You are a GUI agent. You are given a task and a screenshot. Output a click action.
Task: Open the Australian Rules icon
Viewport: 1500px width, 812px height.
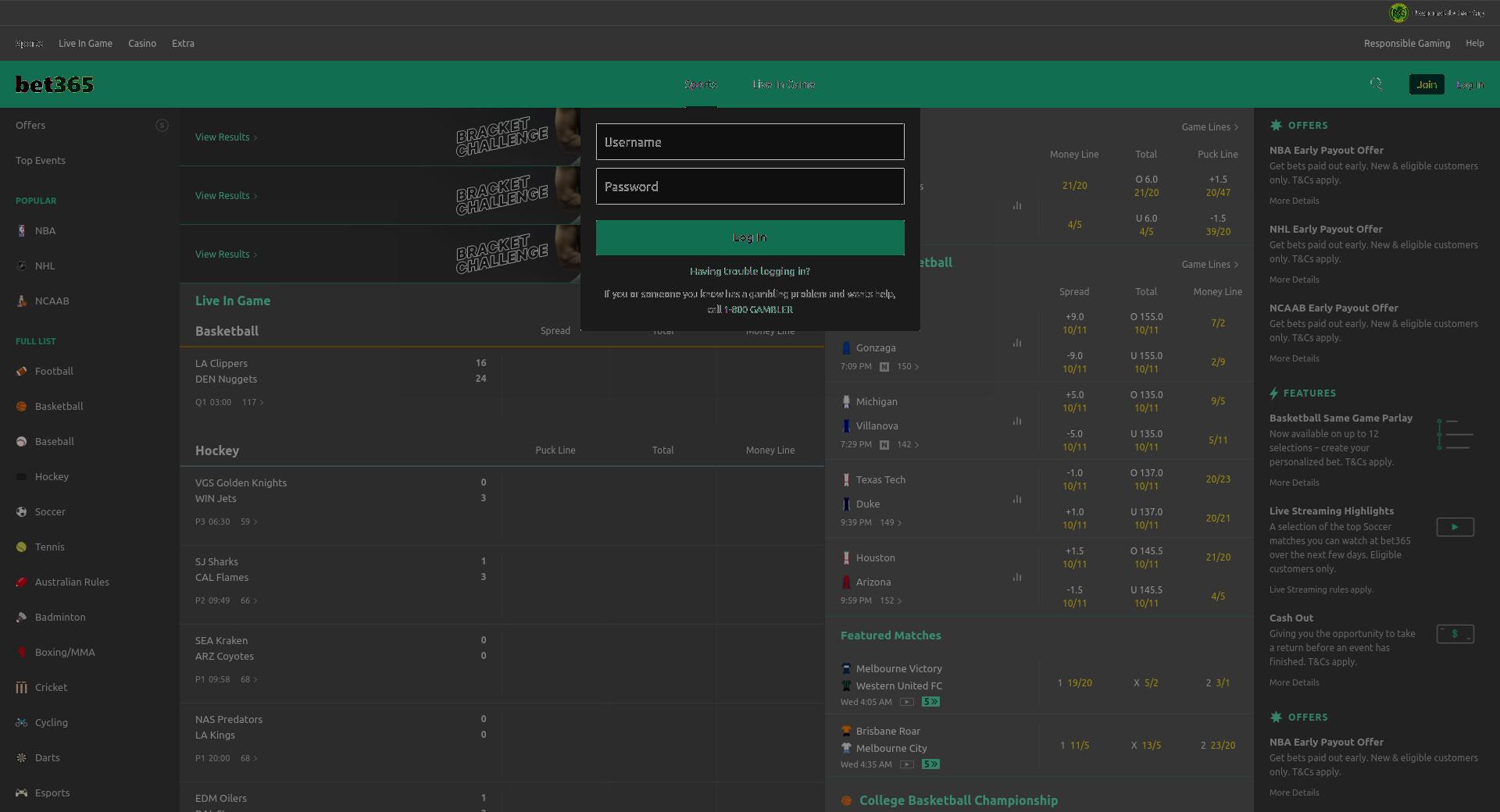coord(21,582)
